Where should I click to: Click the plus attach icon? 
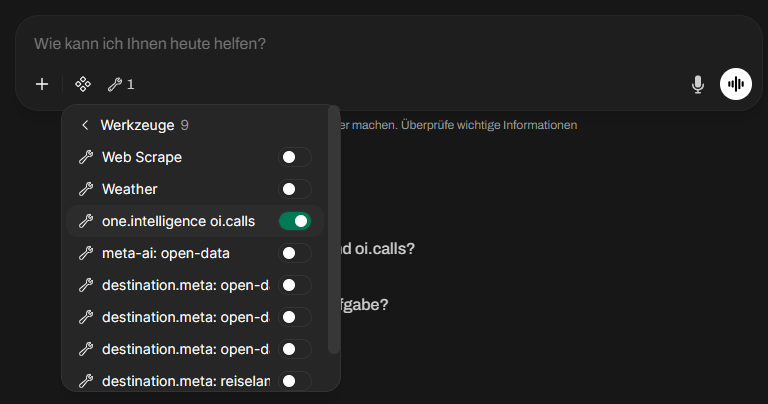[x=41, y=85]
